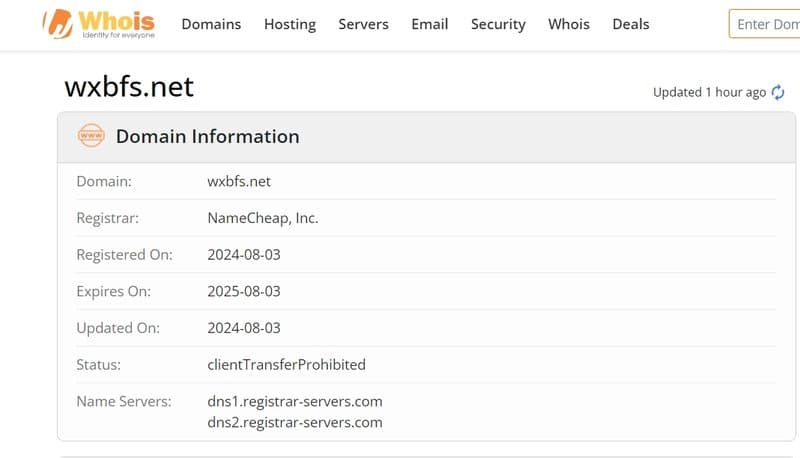This screenshot has width=800, height=458.
Task: Click the registrar name NameCheap, Inc.
Action: click(x=262, y=218)
